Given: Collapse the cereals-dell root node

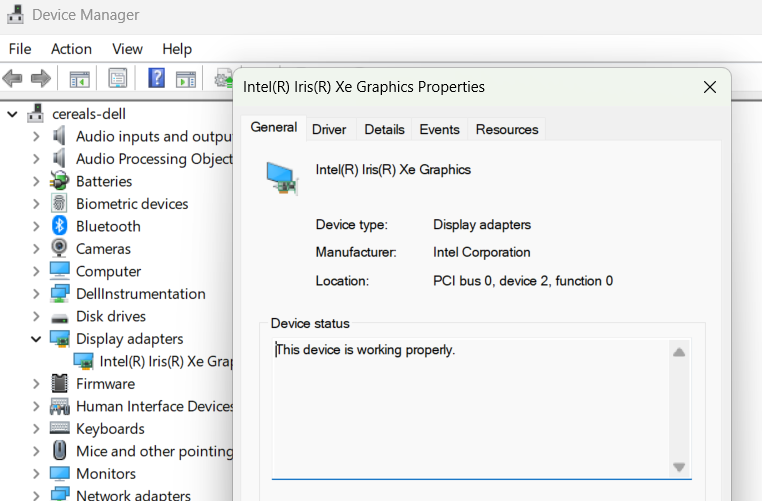Looking at the screenshot, I should pyautogui.click(x=12, y=114).
